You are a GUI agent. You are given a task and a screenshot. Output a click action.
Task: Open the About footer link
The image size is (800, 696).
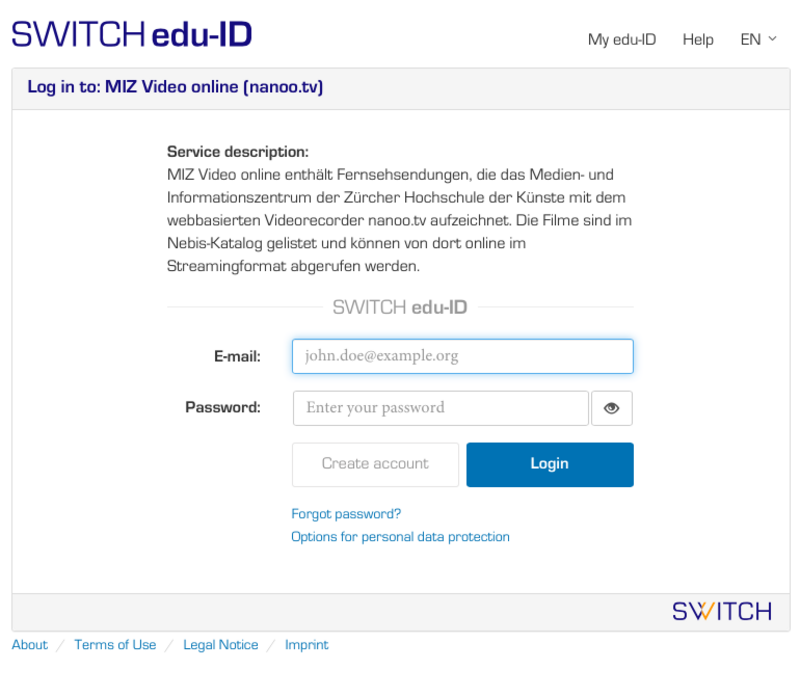[x=30, y=644]
